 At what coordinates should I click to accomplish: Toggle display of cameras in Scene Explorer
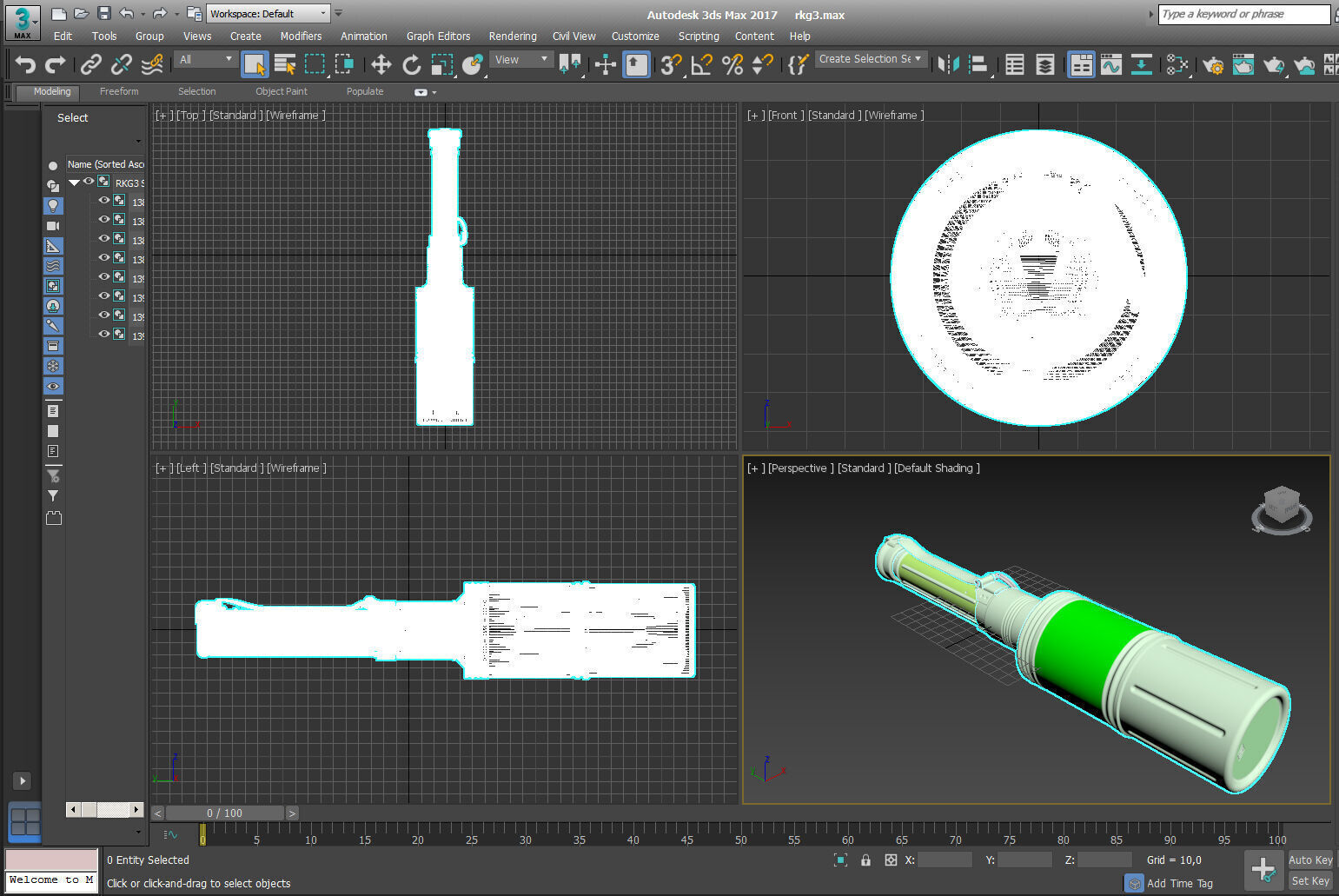point(53,226)
